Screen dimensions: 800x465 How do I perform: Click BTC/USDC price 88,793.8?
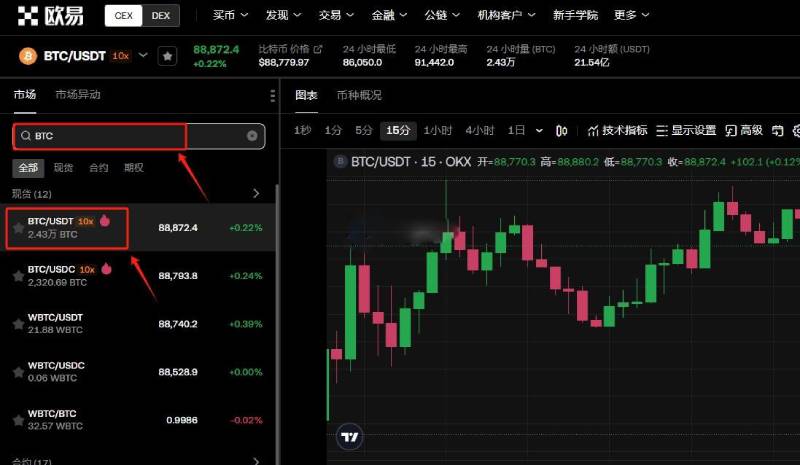tap(178, 276)
